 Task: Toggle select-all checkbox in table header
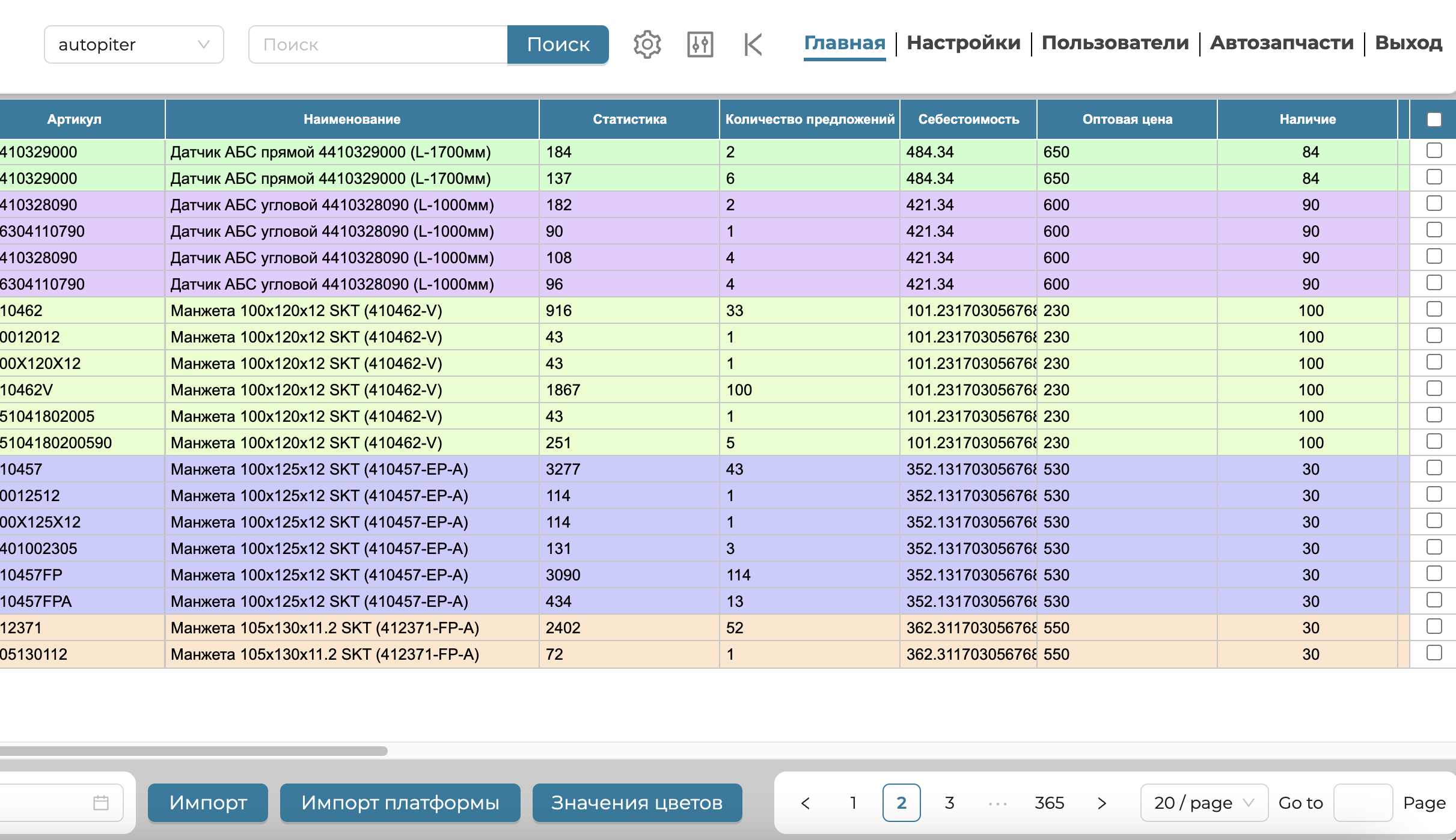pyautogui.click(x=1434, y=119)
